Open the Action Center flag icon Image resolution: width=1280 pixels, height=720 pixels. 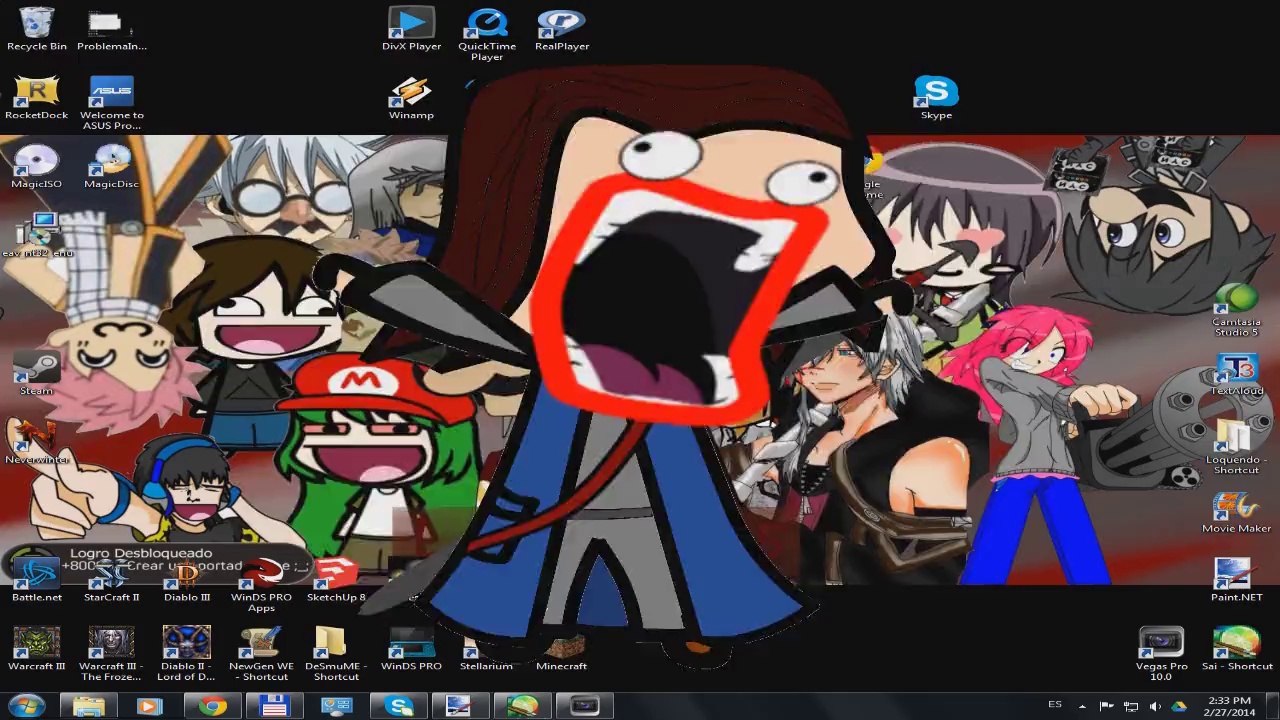point(1107,706)
